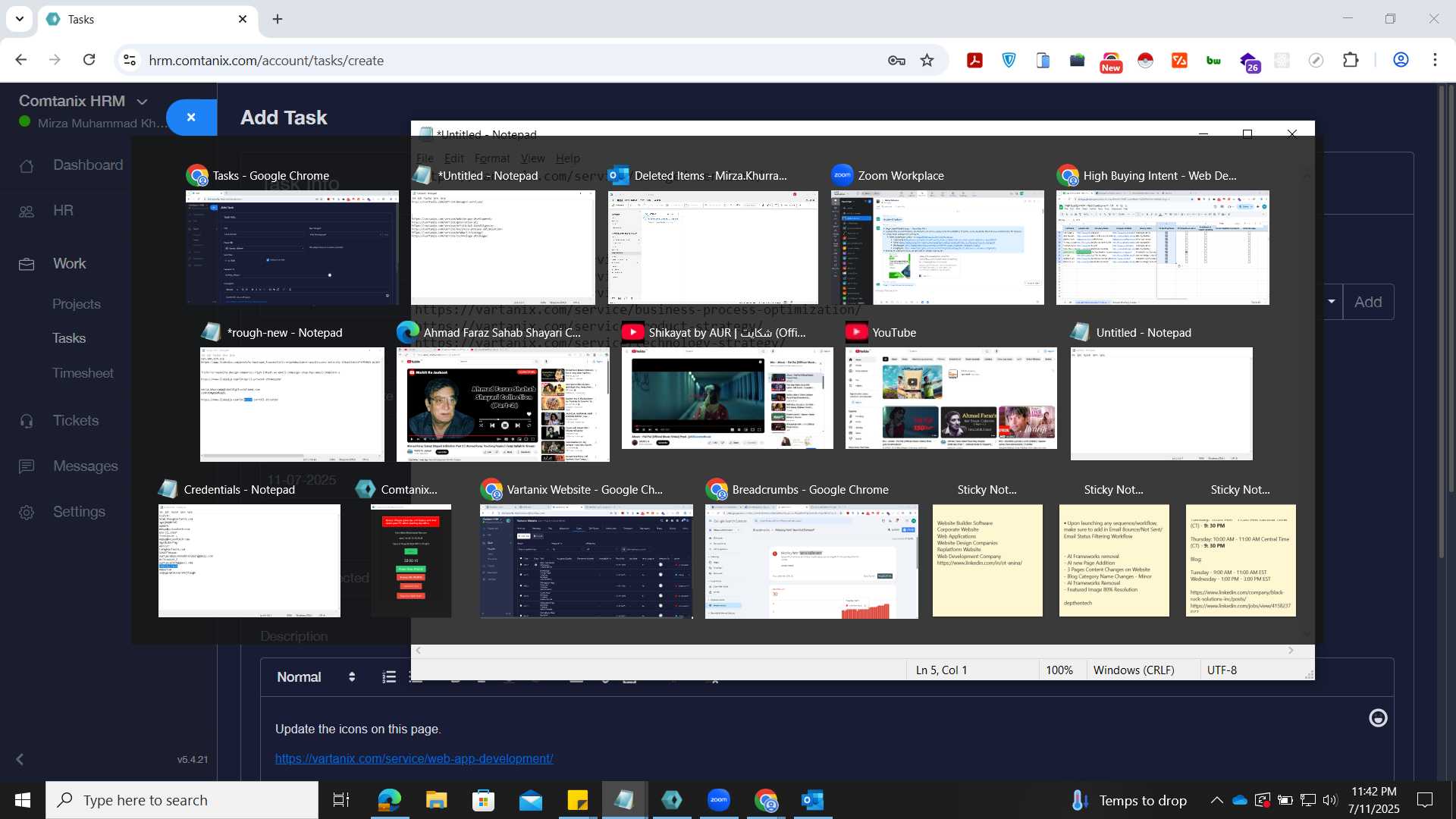
Task: Collapse the sidebar with left chevron
Action: tap(20, 759)
